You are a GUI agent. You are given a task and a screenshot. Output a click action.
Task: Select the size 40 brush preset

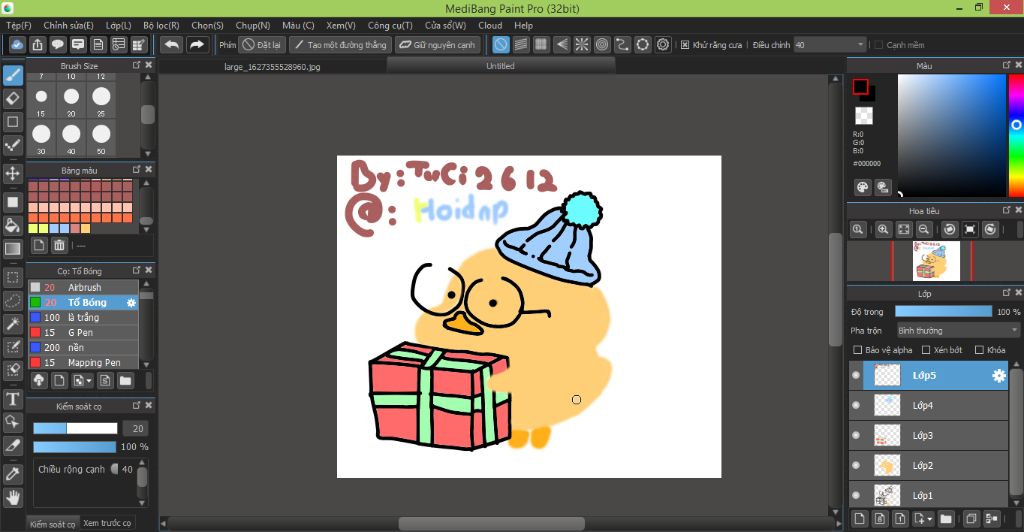click(71, 133)
